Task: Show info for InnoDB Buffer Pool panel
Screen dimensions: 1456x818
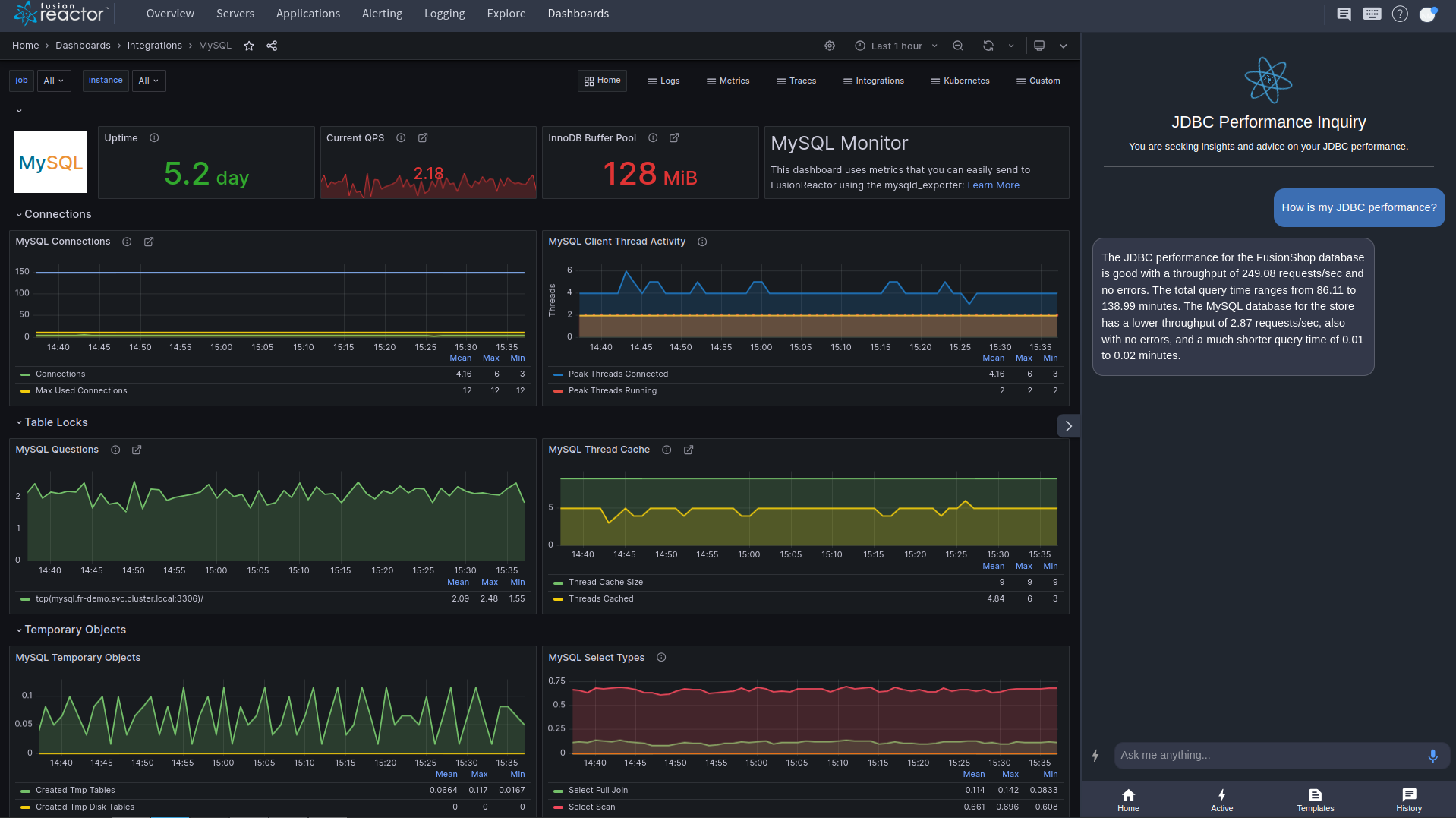Action: (x=653, y=137)
